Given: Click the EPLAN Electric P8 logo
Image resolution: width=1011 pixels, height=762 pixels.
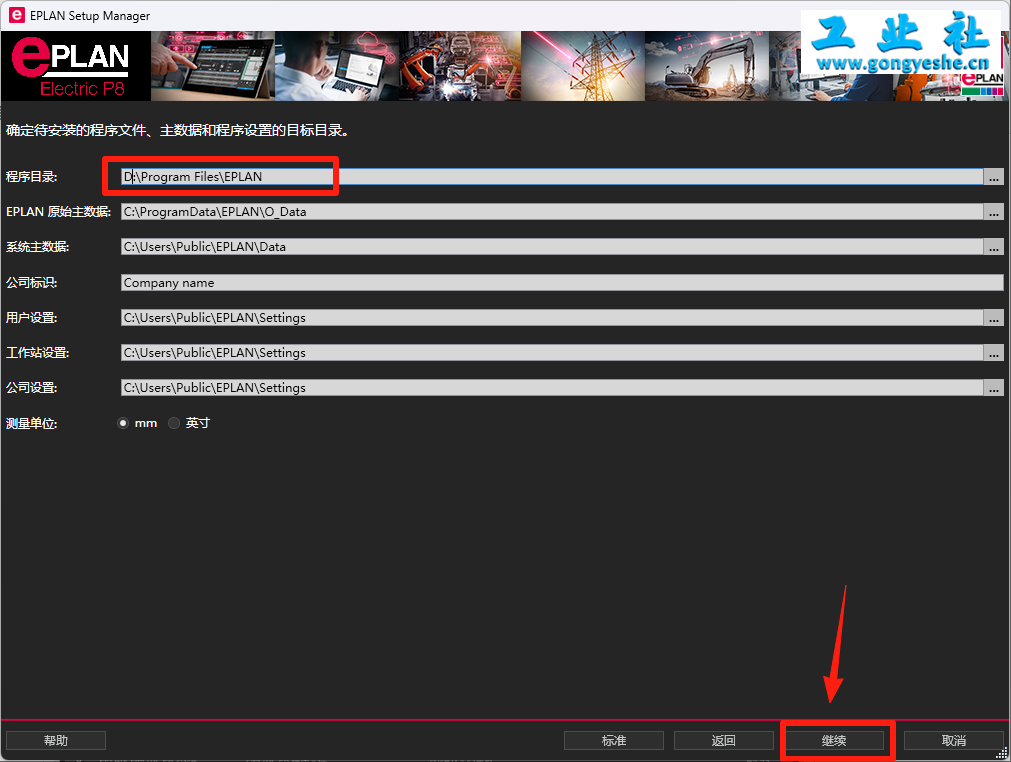Looking at the screenshot, I should 75,66.
